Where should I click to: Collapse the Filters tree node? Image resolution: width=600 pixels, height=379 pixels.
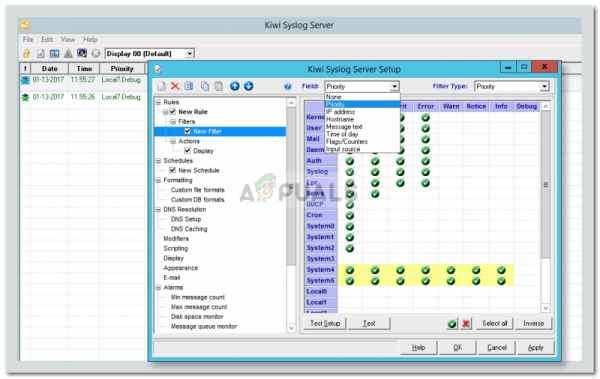coord(173,122)
